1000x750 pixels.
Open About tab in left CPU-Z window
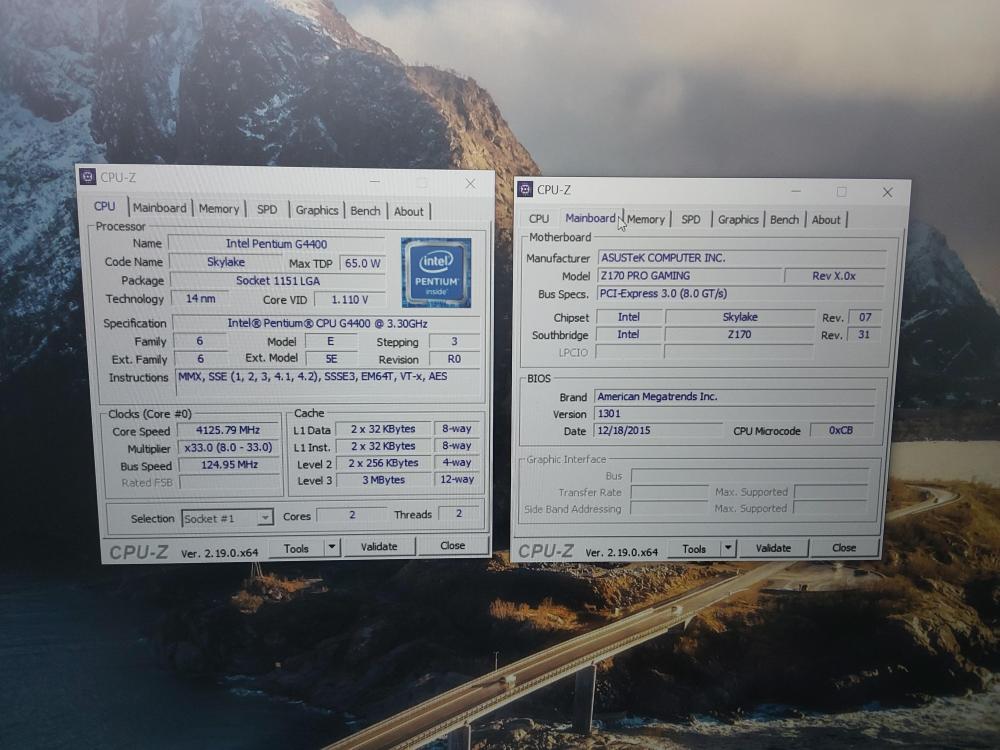[x=409, y=211]
